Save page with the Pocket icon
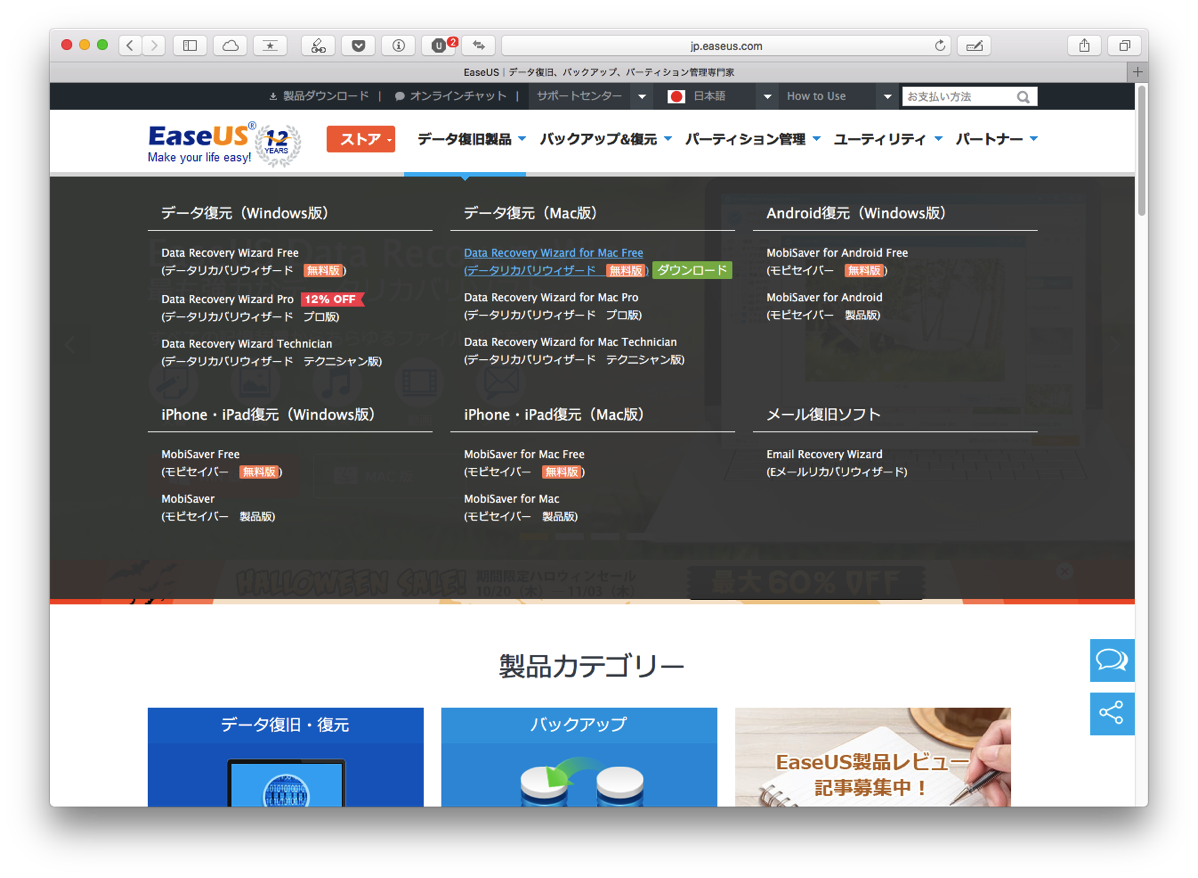The width and height of the screenshot is (1198, 878). 358,46
